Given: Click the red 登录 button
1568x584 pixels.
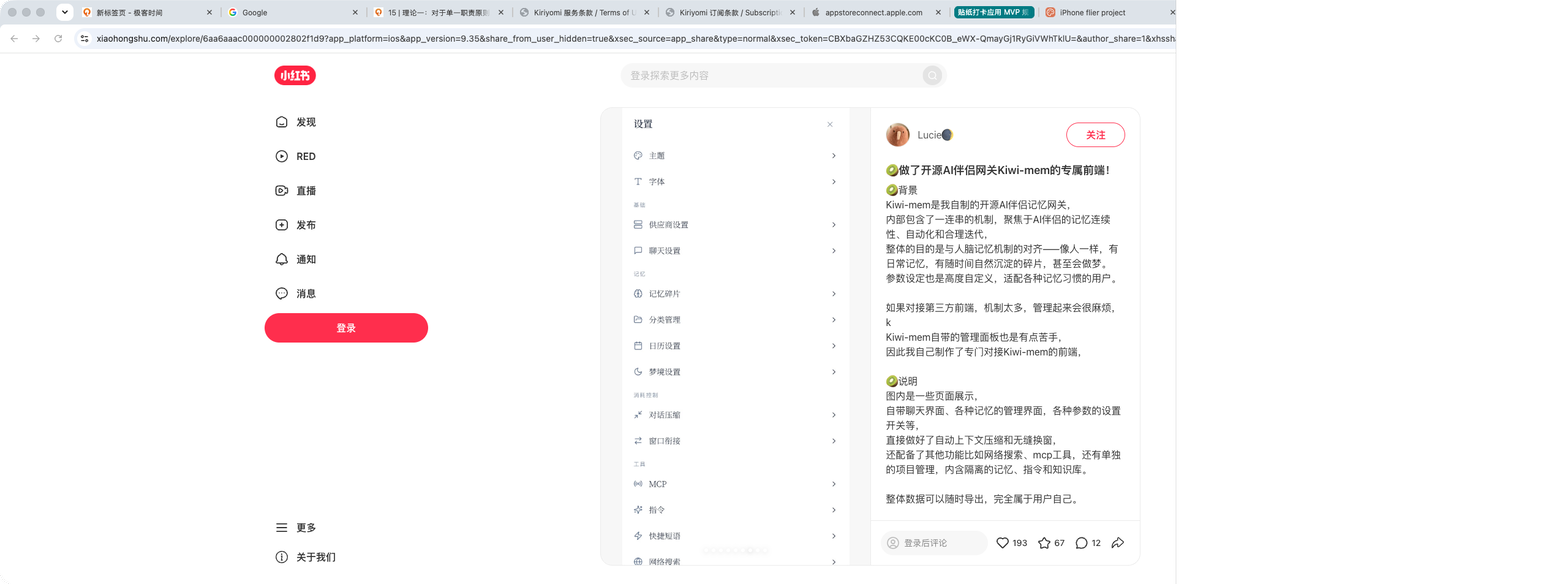Looking at the screenshot, I should point(346,328).
